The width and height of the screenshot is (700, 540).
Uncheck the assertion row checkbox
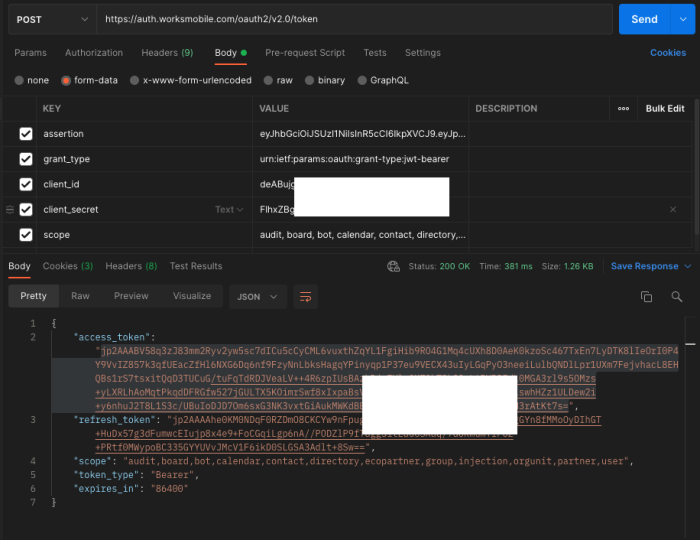[26, 134]
